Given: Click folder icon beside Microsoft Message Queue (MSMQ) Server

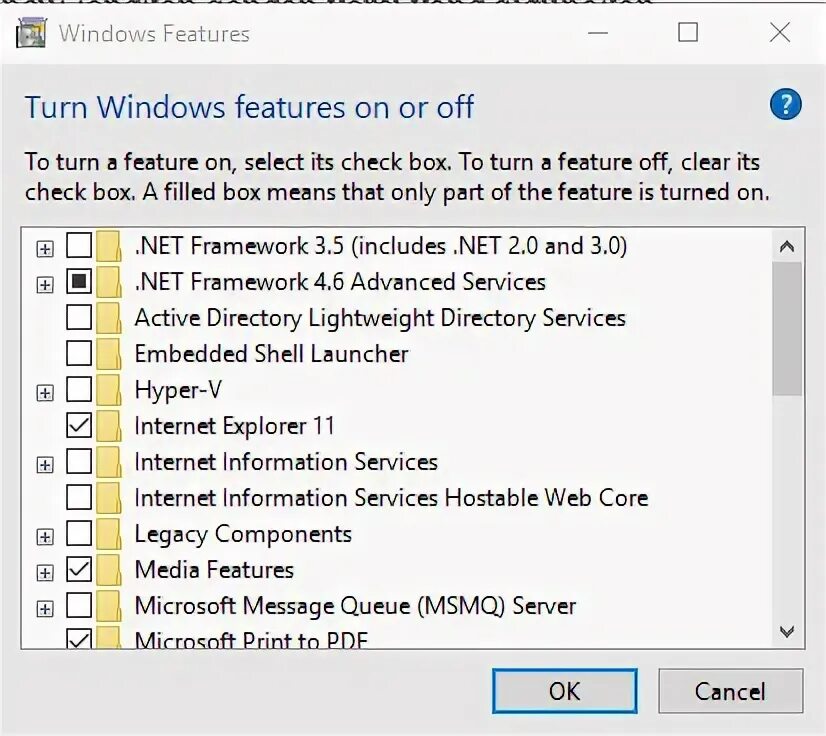Looking at the screenshot, I should click(109, 606).
